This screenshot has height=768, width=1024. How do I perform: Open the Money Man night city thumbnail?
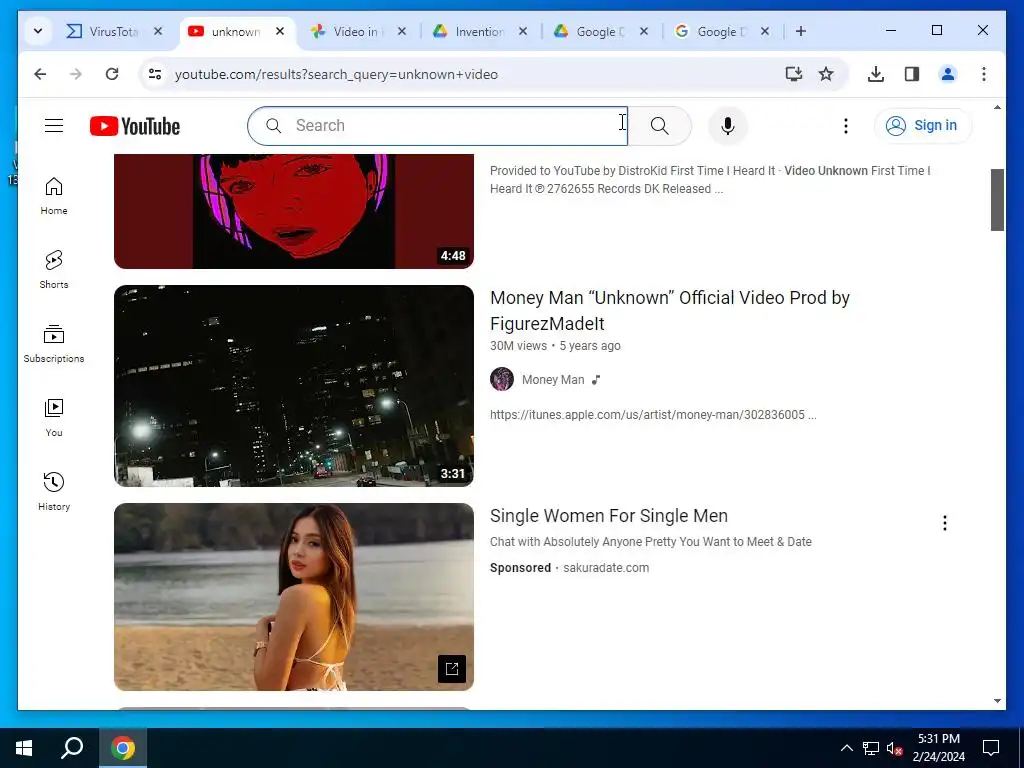[x=294, y=386]
